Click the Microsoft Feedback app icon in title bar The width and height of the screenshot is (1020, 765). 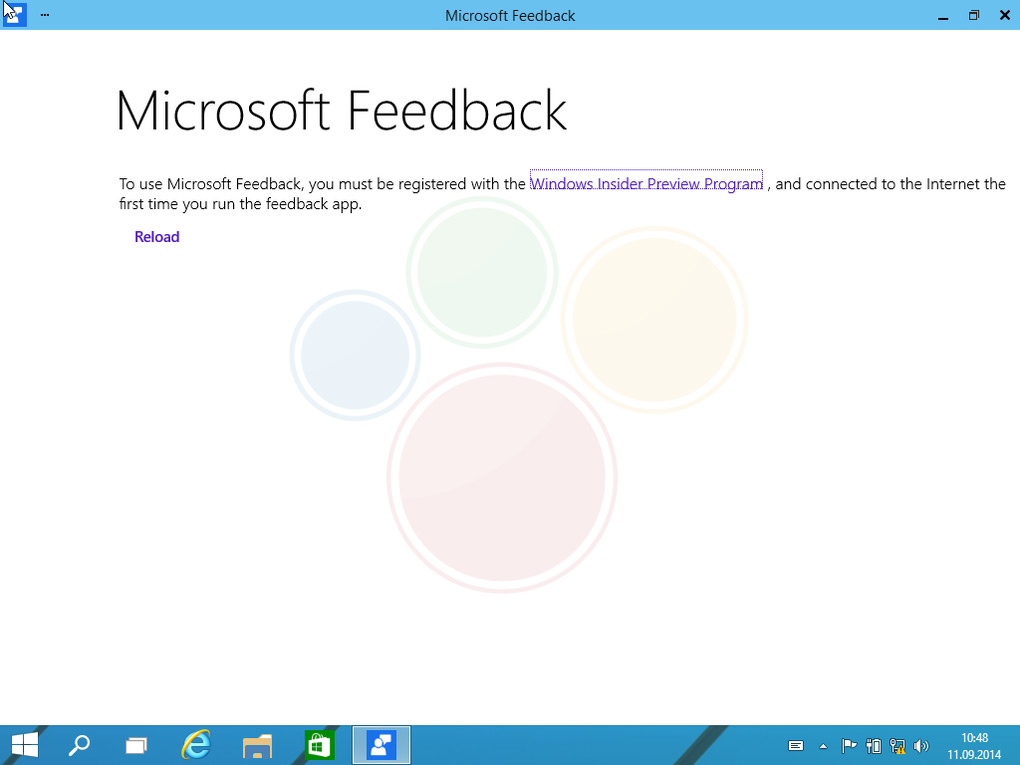point(14,15)
